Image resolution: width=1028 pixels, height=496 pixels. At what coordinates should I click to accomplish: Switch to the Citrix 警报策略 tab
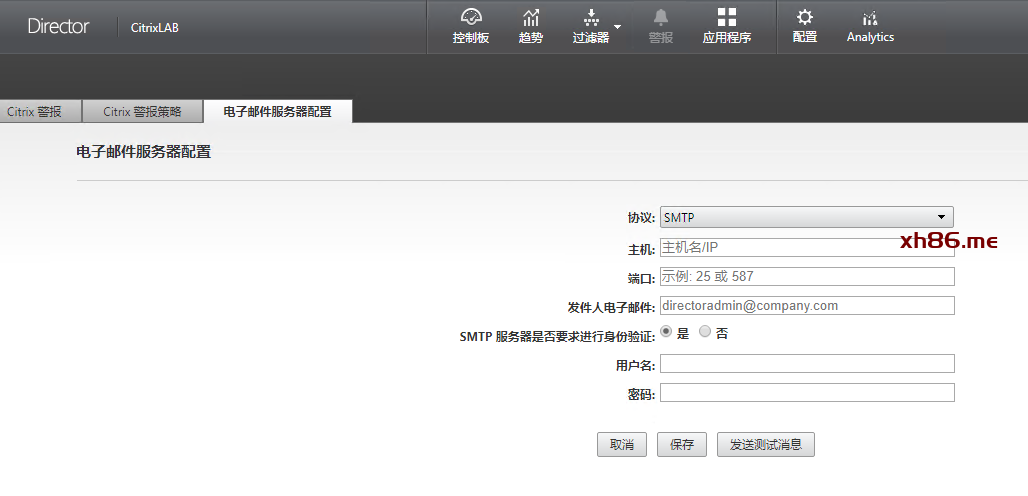pyautogui.click(x=142, y=112)
